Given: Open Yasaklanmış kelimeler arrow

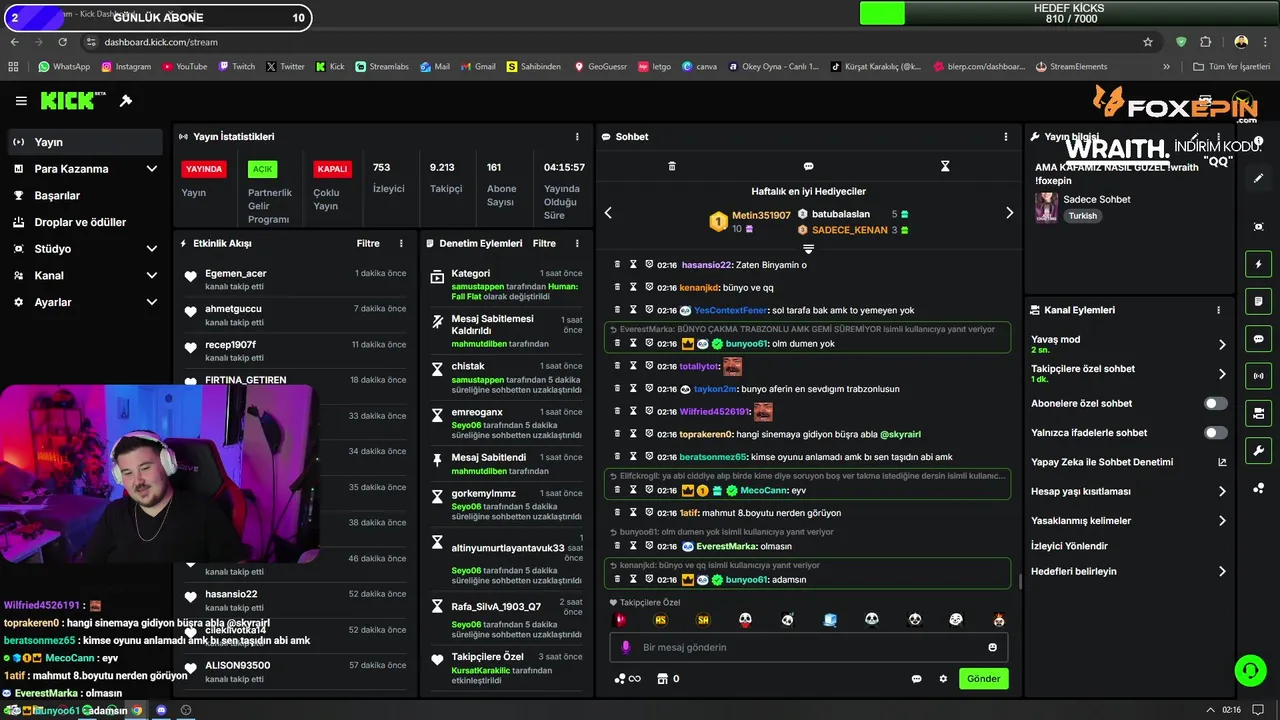Looking at the screenshot, I should (x=1222, y=521).
